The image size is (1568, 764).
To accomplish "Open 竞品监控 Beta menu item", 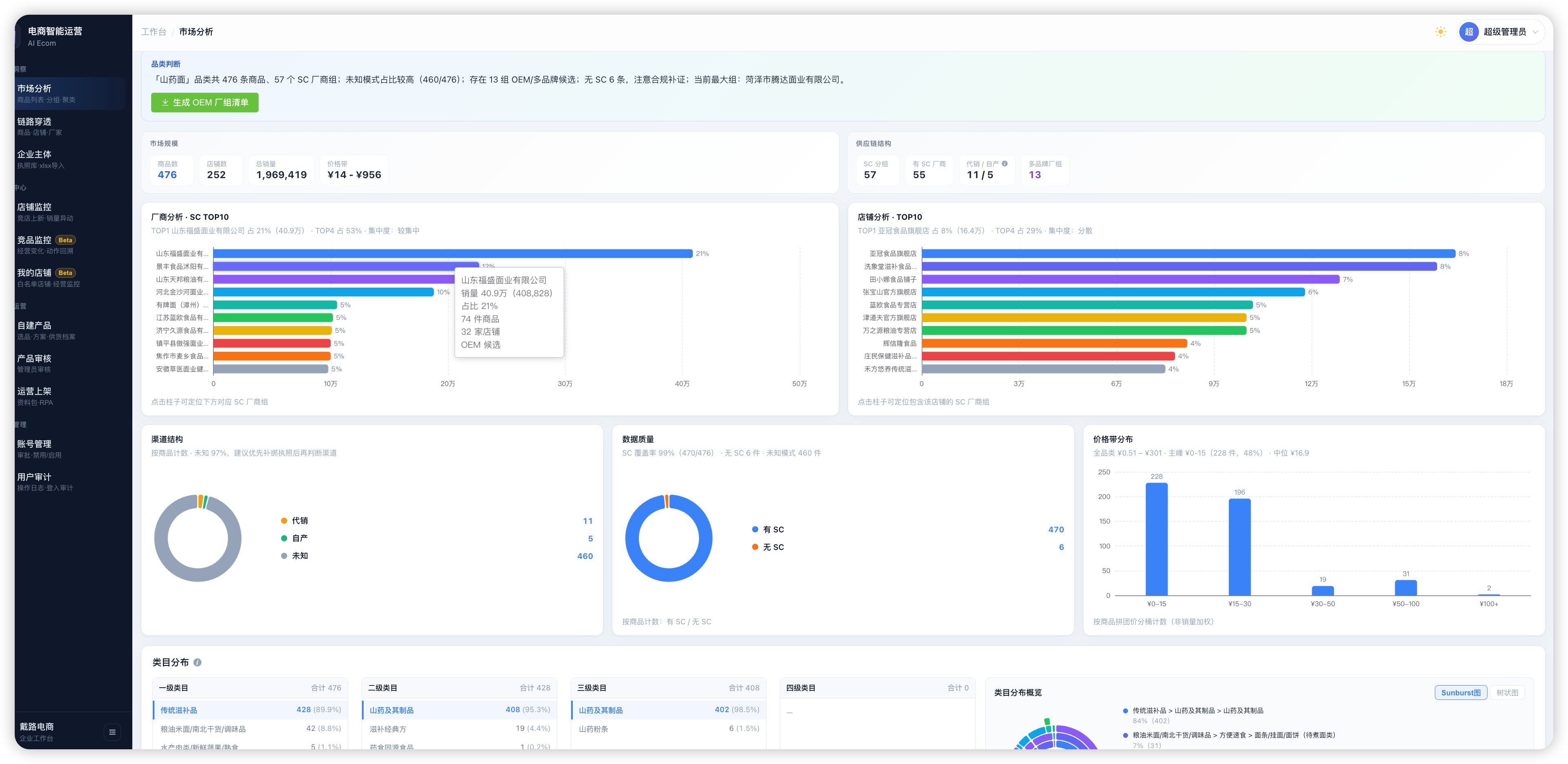I will point(70,245).
